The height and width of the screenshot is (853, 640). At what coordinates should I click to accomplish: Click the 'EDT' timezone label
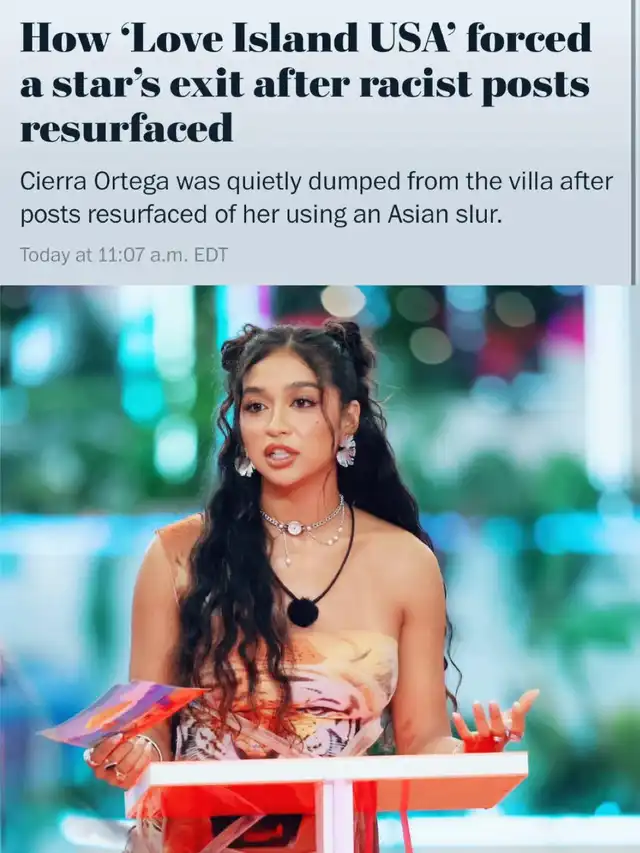[211, 255]
